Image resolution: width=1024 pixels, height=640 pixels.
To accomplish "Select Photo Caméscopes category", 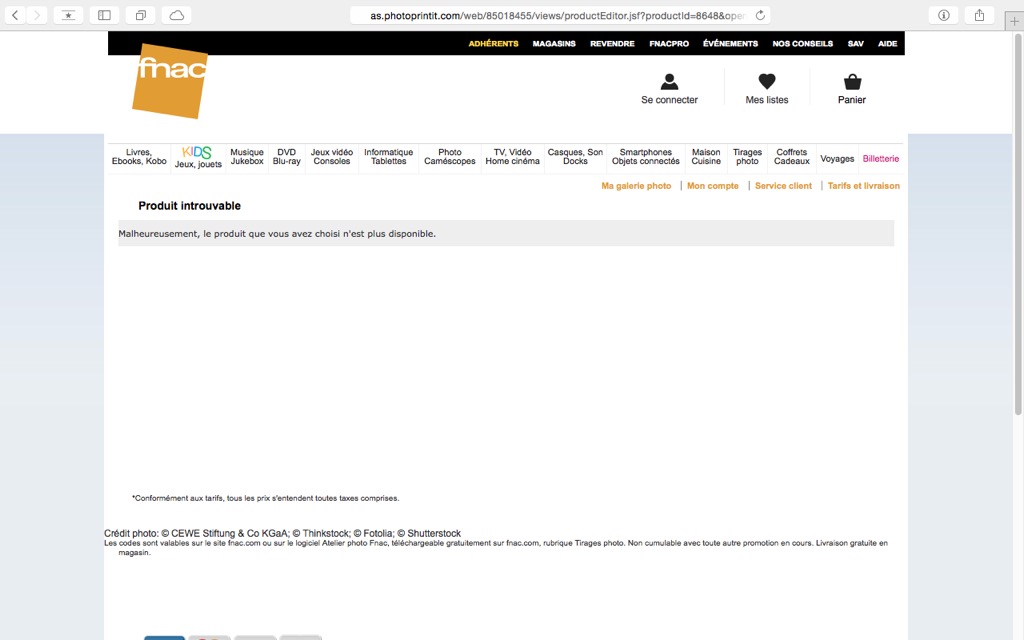I will click(450, 157).
